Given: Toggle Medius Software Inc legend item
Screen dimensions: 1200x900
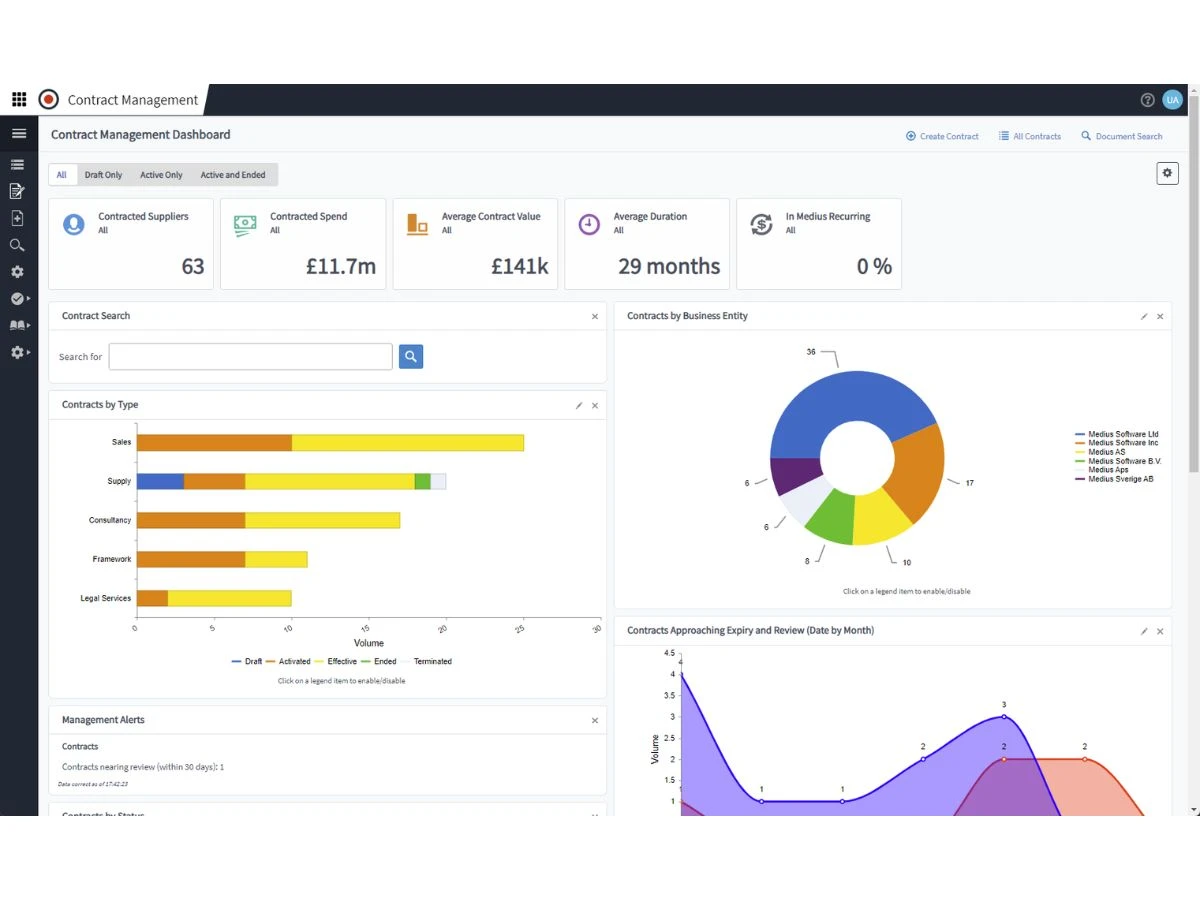Looking at the screenshot, I should [1117, 443].
